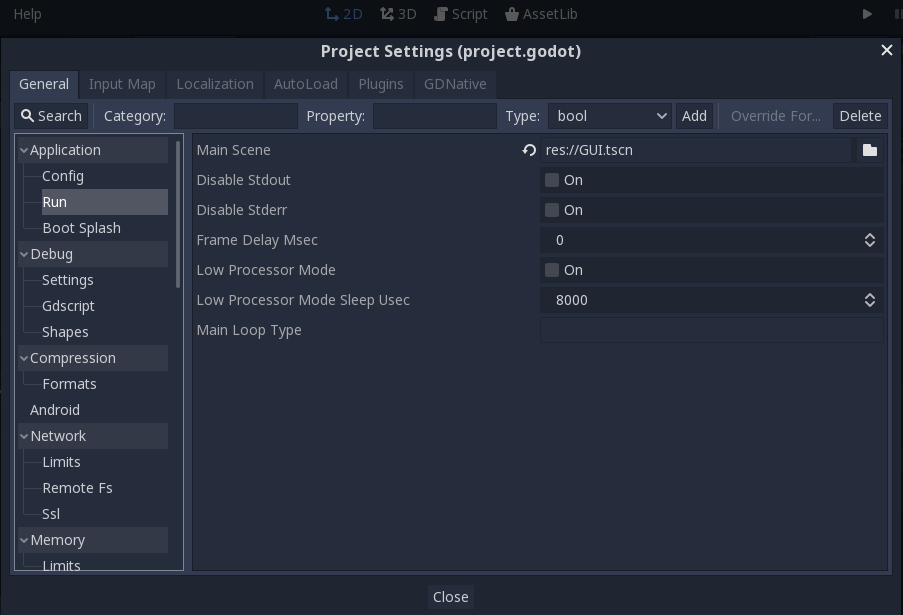Switch to the 2D workspace

coord(344,14)
